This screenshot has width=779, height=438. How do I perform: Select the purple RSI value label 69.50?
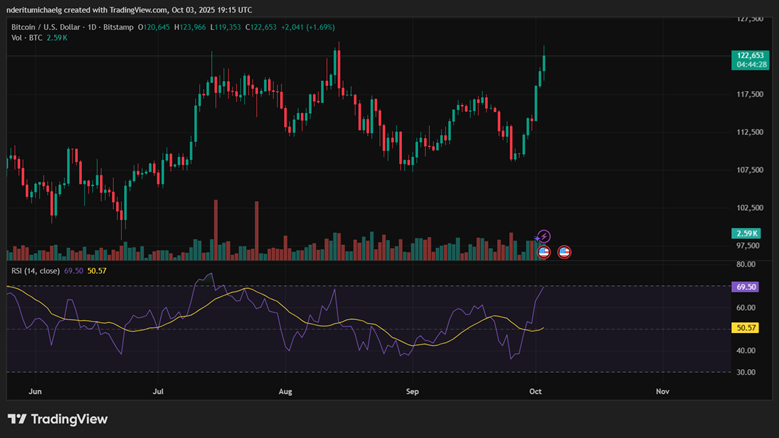click(x=745, y=287)
